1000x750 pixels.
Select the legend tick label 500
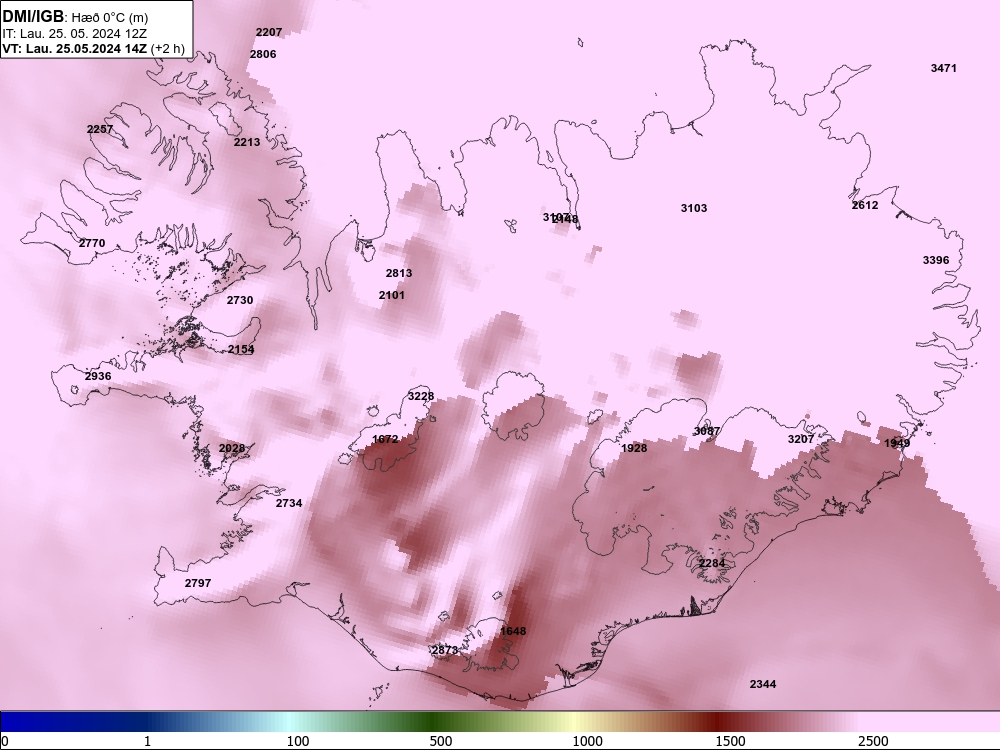click(441, 741)
